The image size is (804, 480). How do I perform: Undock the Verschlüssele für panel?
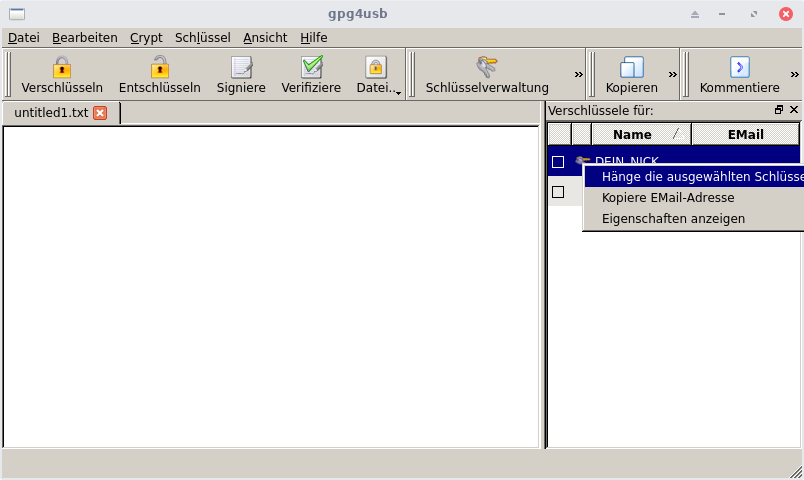pos(779,110)
